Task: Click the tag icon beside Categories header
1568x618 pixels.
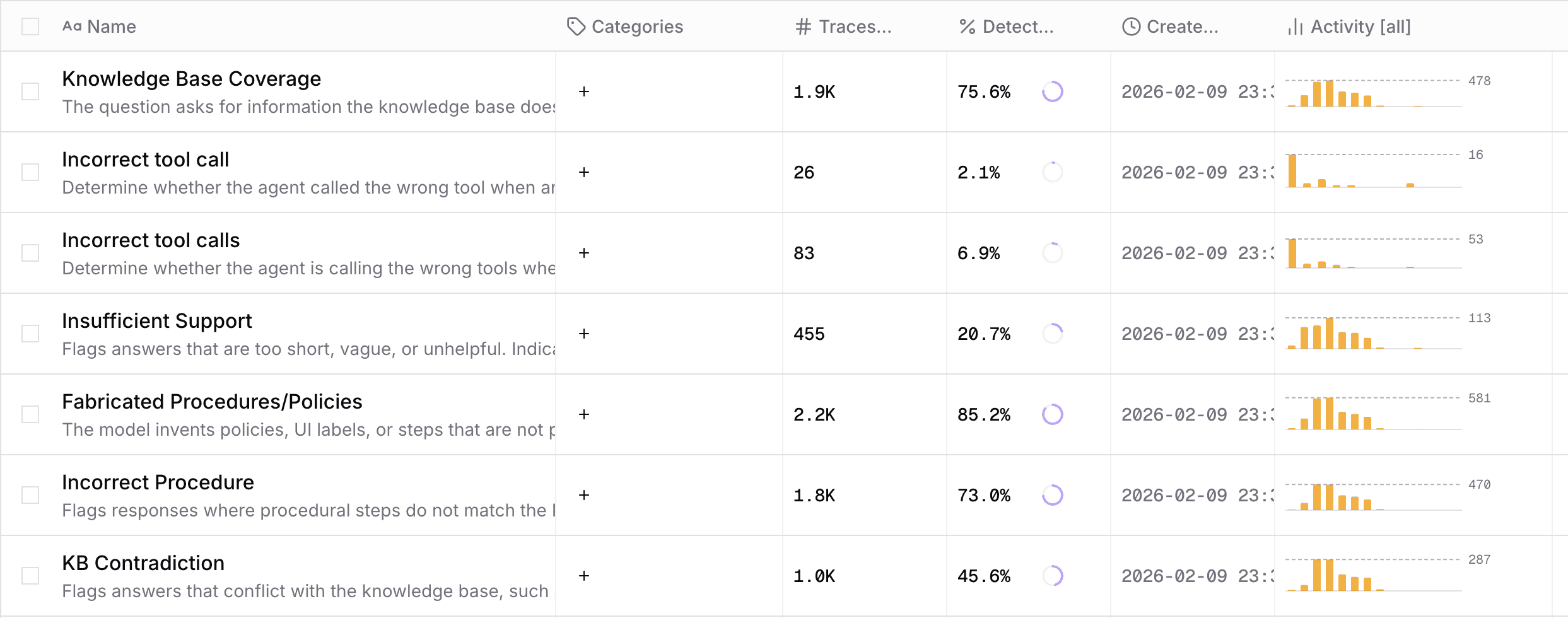Action: click(x=576, y=26)
